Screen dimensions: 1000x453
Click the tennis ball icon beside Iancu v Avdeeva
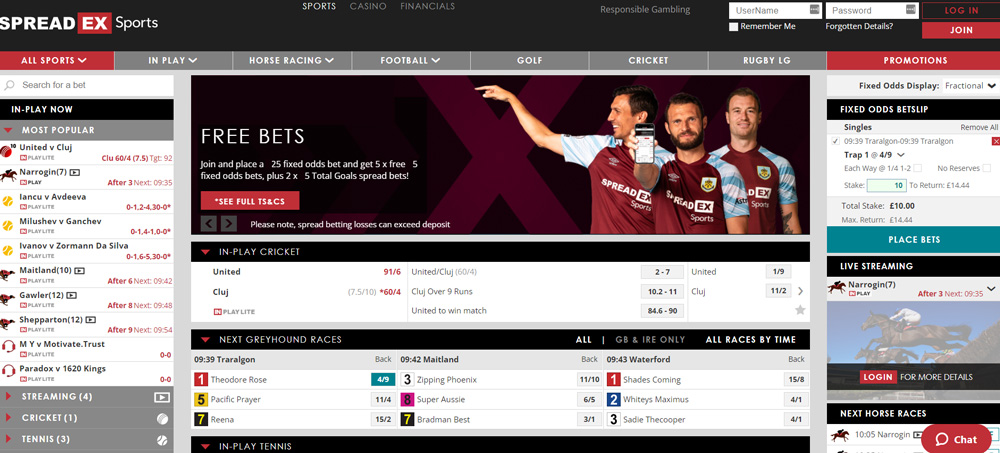[x=8, y=201]
